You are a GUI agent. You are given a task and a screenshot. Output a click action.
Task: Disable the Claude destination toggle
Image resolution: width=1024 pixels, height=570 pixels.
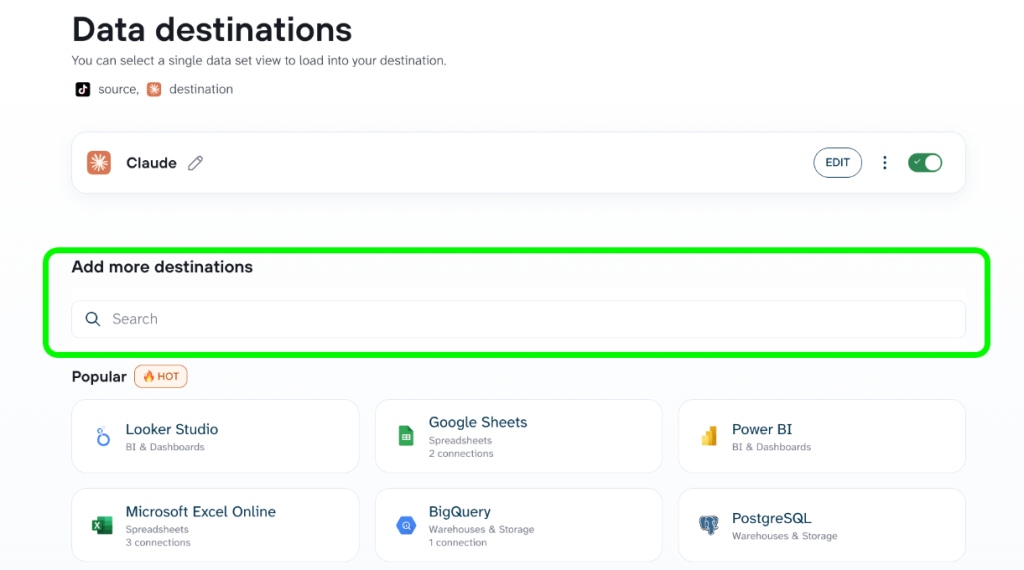925,163
